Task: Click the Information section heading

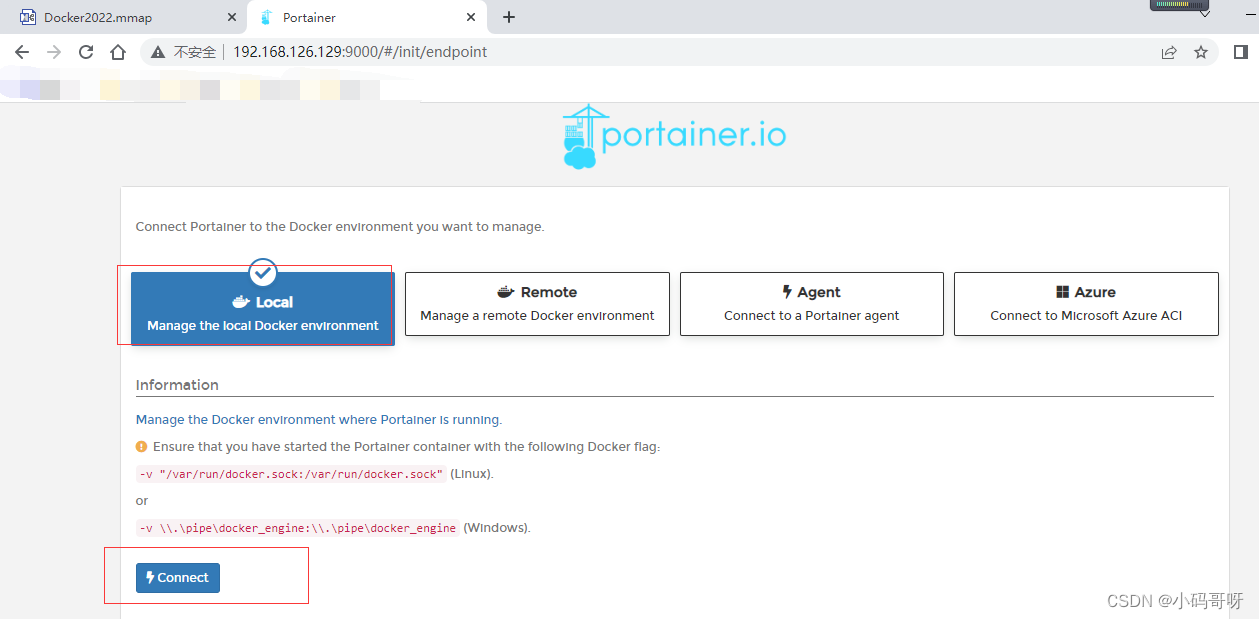Action: 177,385
